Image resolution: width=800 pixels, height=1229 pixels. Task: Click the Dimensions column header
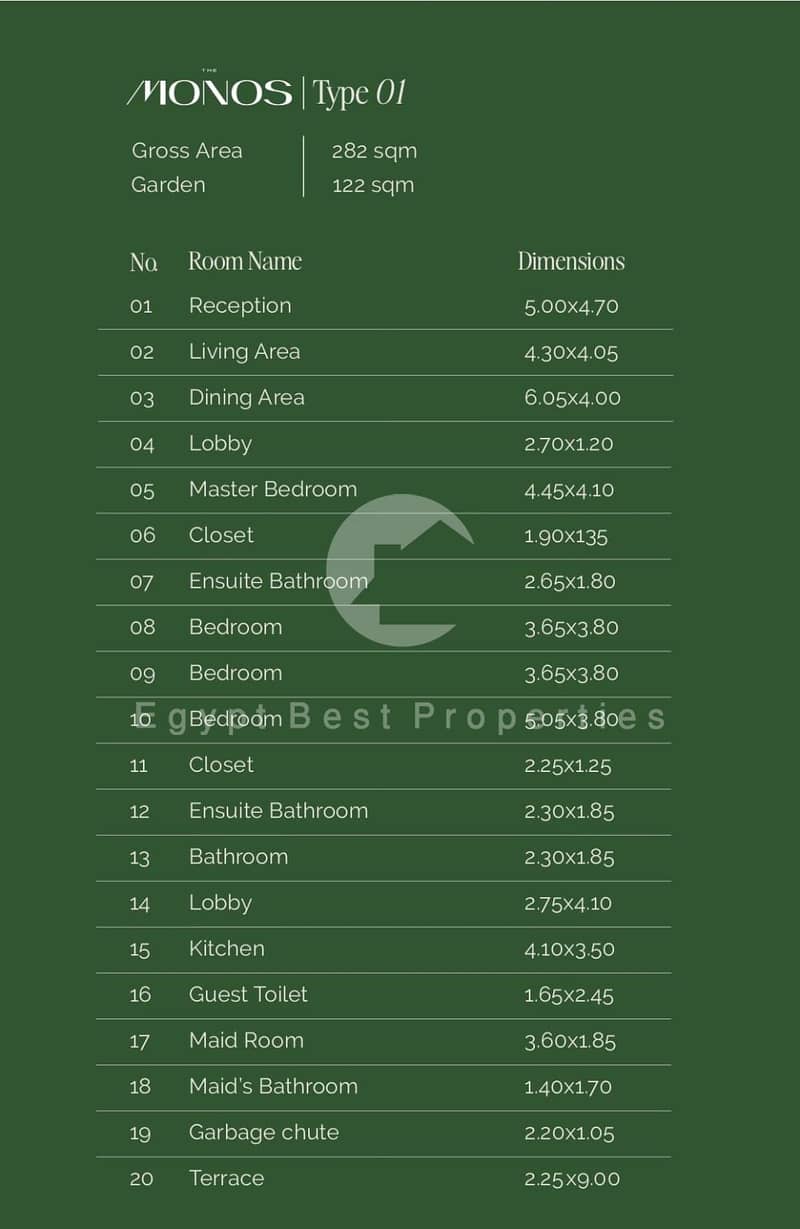click(x=571, y=262)
